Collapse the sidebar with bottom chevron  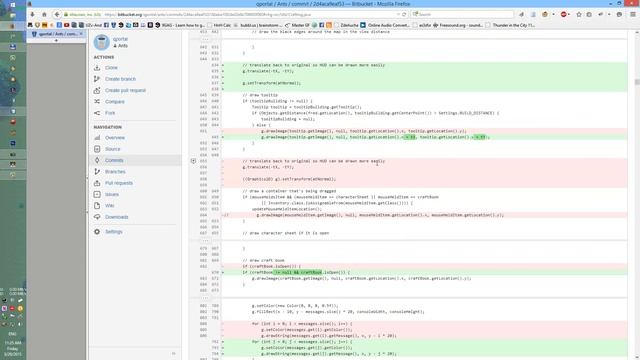point(173,353)
